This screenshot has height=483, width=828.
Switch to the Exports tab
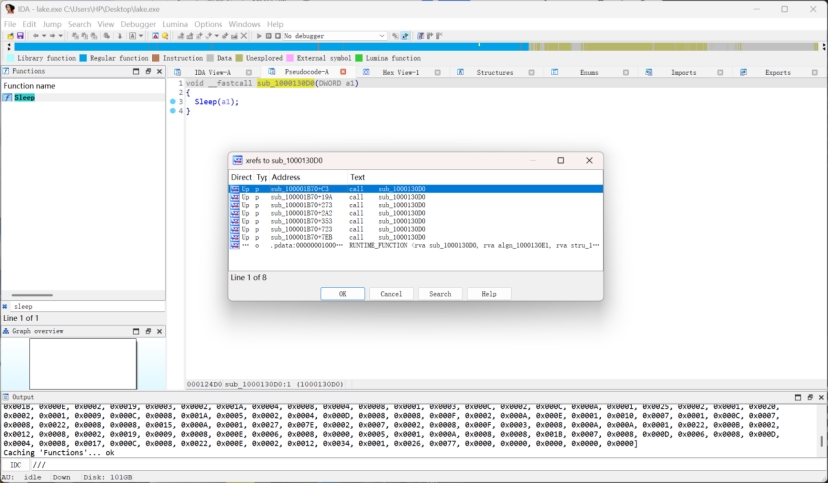pos(777,72)
